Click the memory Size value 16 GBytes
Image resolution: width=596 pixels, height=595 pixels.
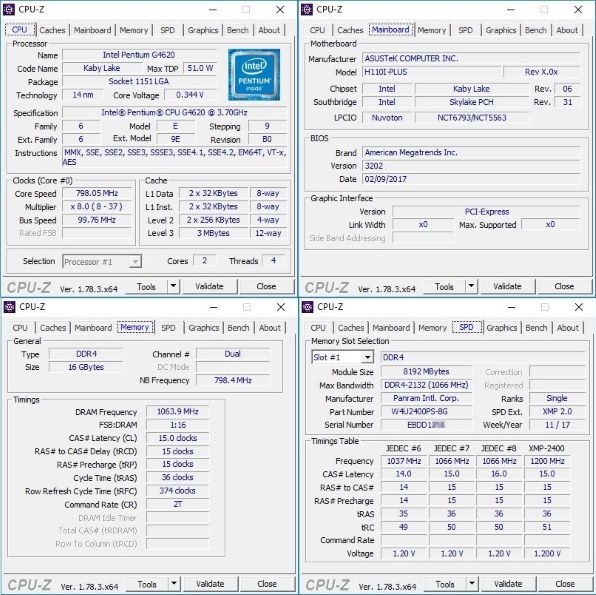pos(86,367)
